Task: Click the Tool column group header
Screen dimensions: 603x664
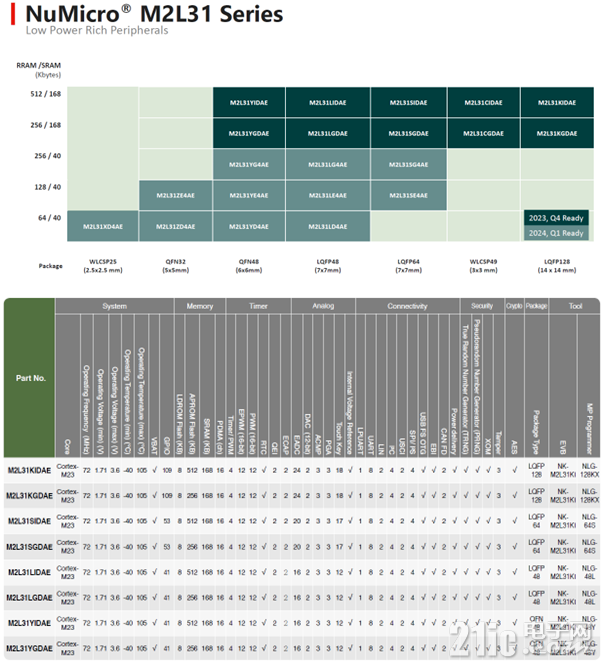Action: [x=575, y=306]
